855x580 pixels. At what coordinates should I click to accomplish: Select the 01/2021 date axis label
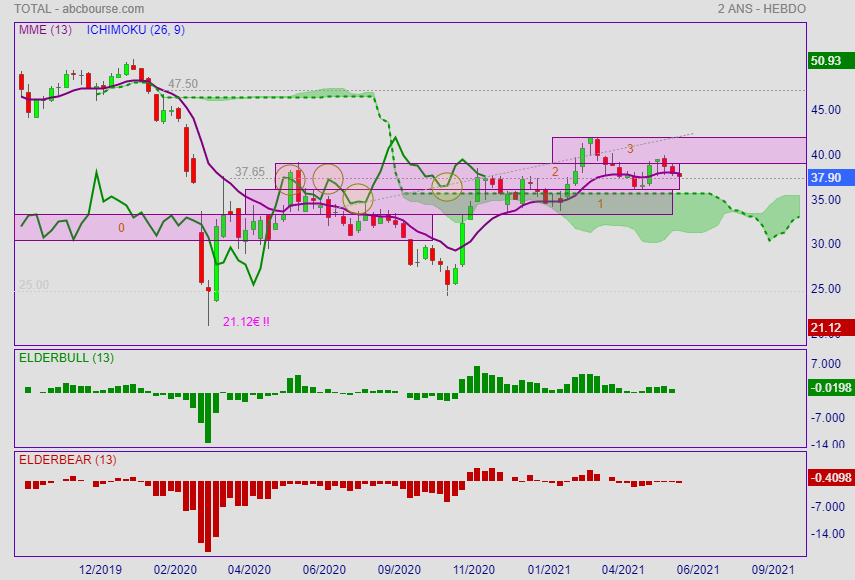pos(549,570)
